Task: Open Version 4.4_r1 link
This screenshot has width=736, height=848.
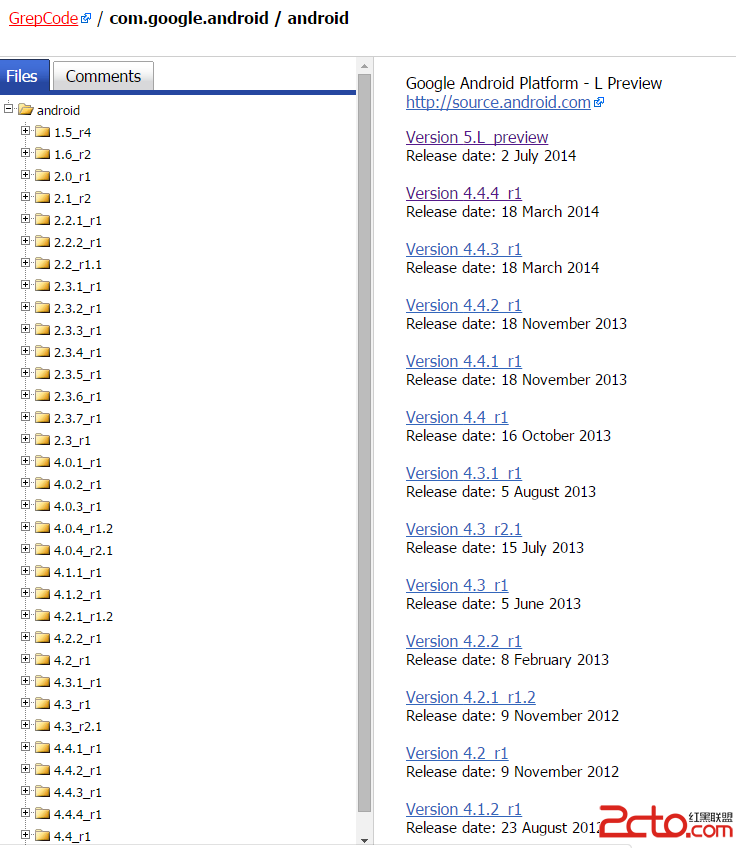Action: click(x=457, y=418)
